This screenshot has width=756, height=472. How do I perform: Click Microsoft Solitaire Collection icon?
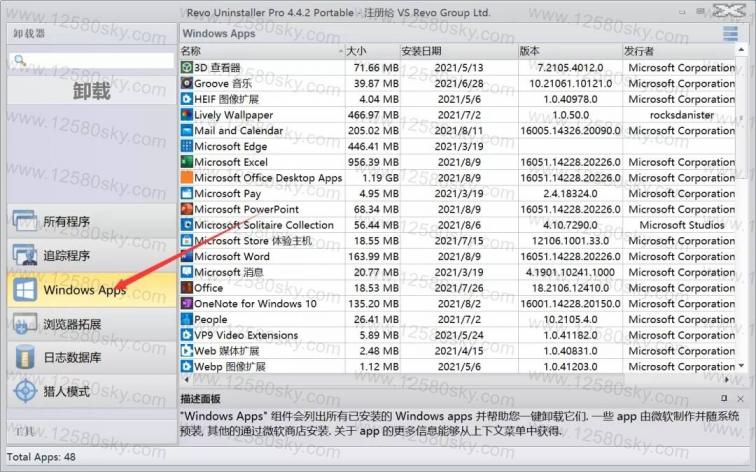(x=187, y=225)
